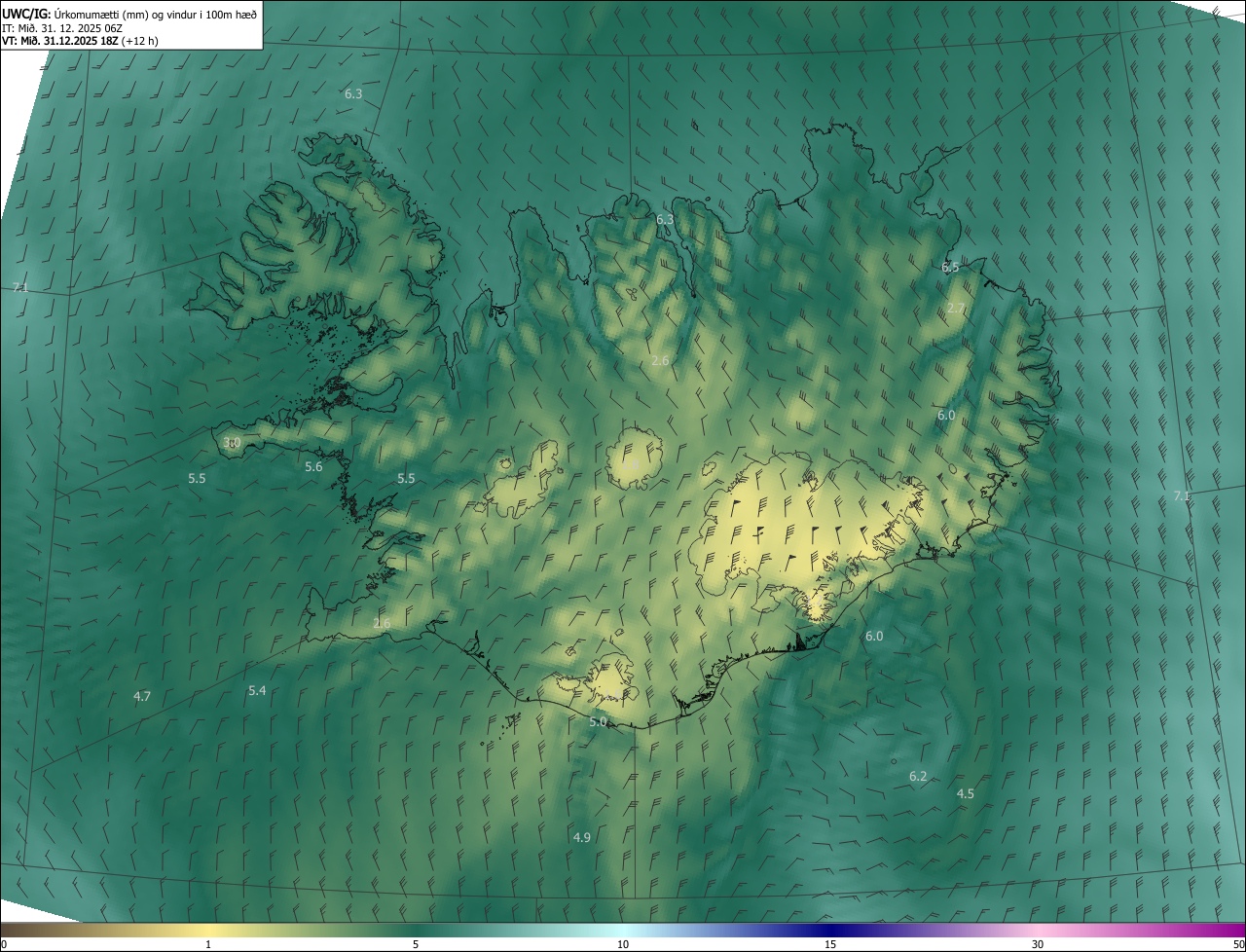Click the 6.5 value label on the map
The width and height of the screenshot is (1246, 952).
coord(950,267)
